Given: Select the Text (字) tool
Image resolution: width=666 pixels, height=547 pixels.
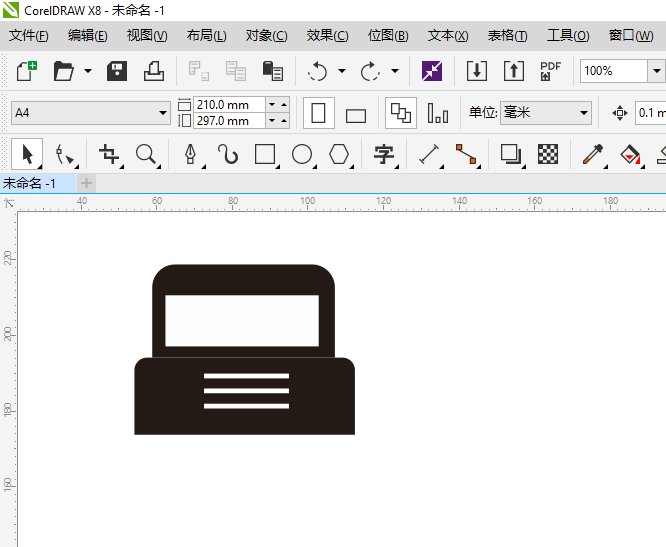Looking at the screenshot, I should click(x=384, y=154).
